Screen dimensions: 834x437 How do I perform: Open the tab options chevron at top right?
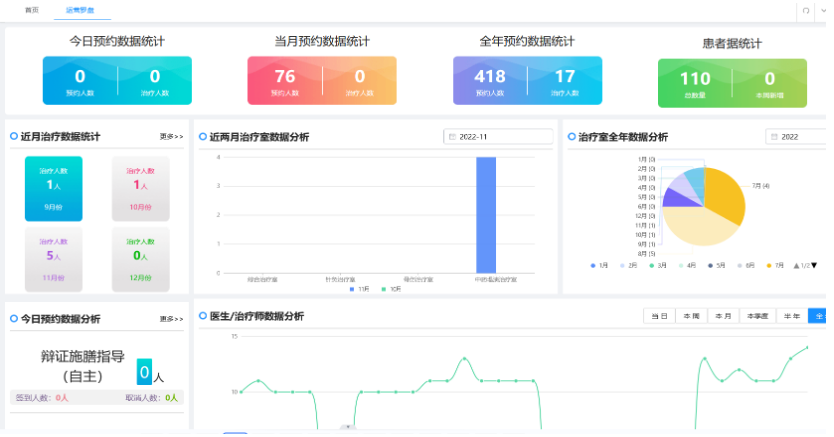(x=824, y=9)
